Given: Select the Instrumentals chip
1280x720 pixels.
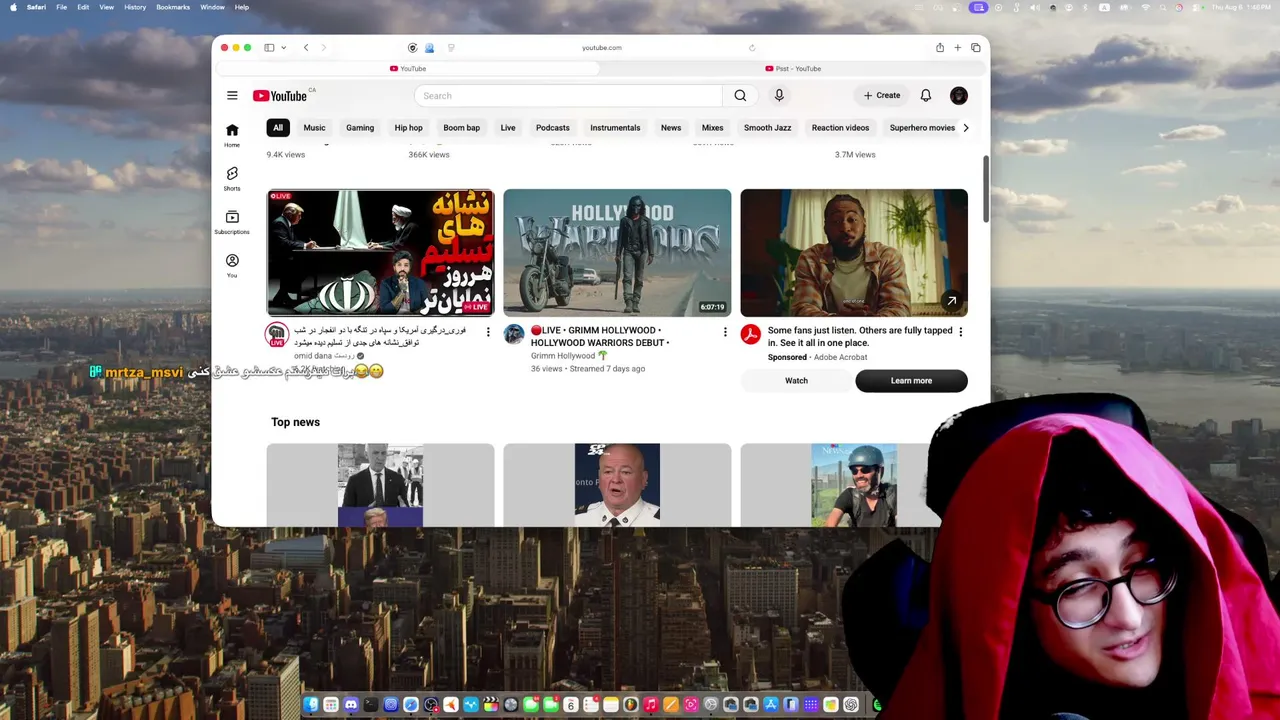Looking at the screenshot, I should click(x=615, y=128).
